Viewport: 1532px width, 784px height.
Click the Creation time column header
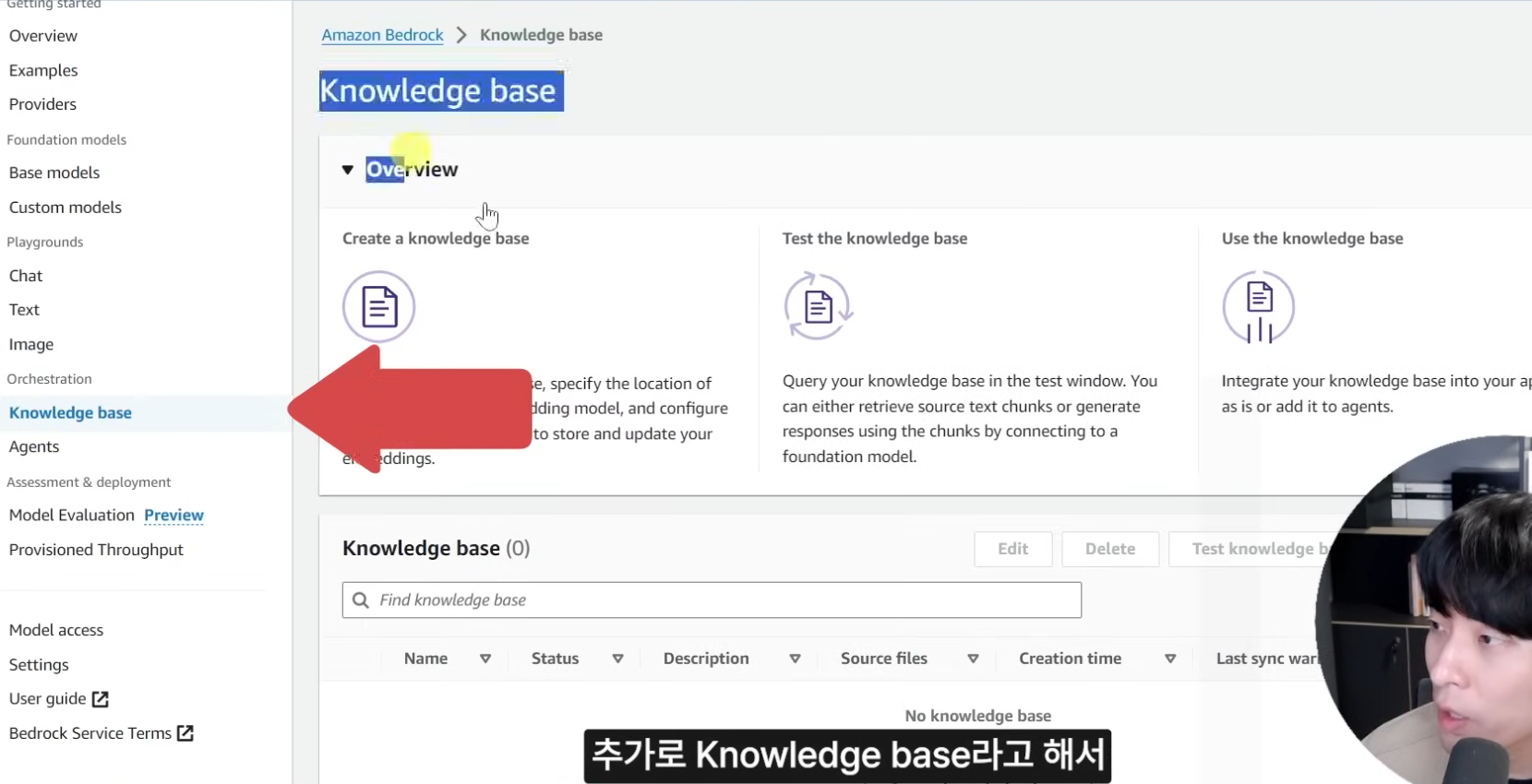1071,659
